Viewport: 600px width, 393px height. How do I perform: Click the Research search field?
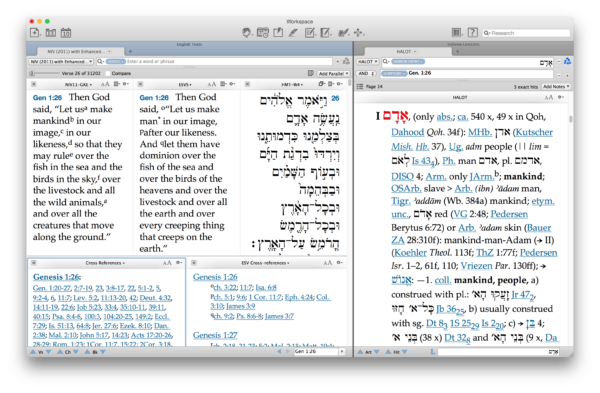(527, 33)
